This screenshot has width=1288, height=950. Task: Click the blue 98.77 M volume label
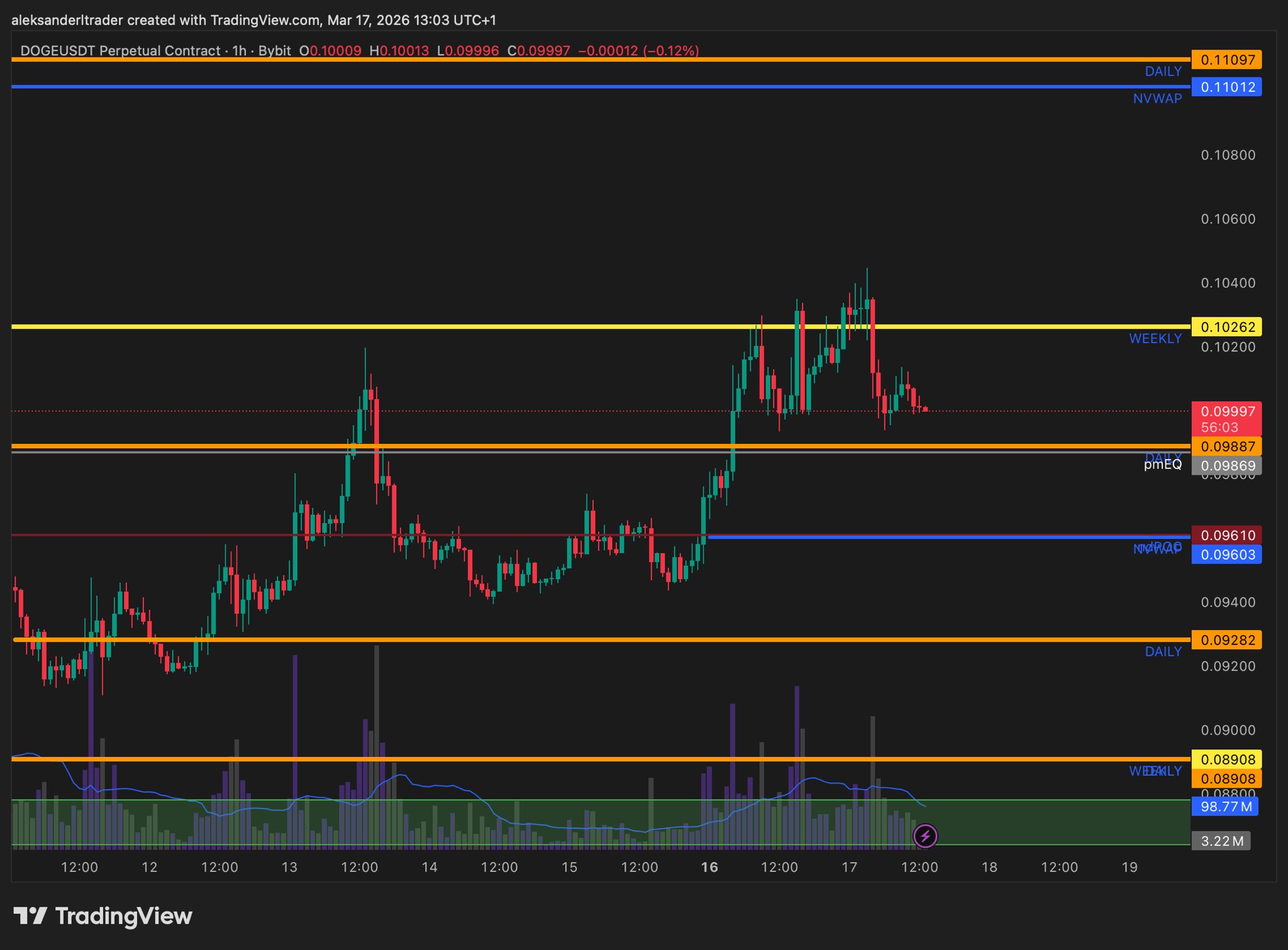tap(1225, 807)
